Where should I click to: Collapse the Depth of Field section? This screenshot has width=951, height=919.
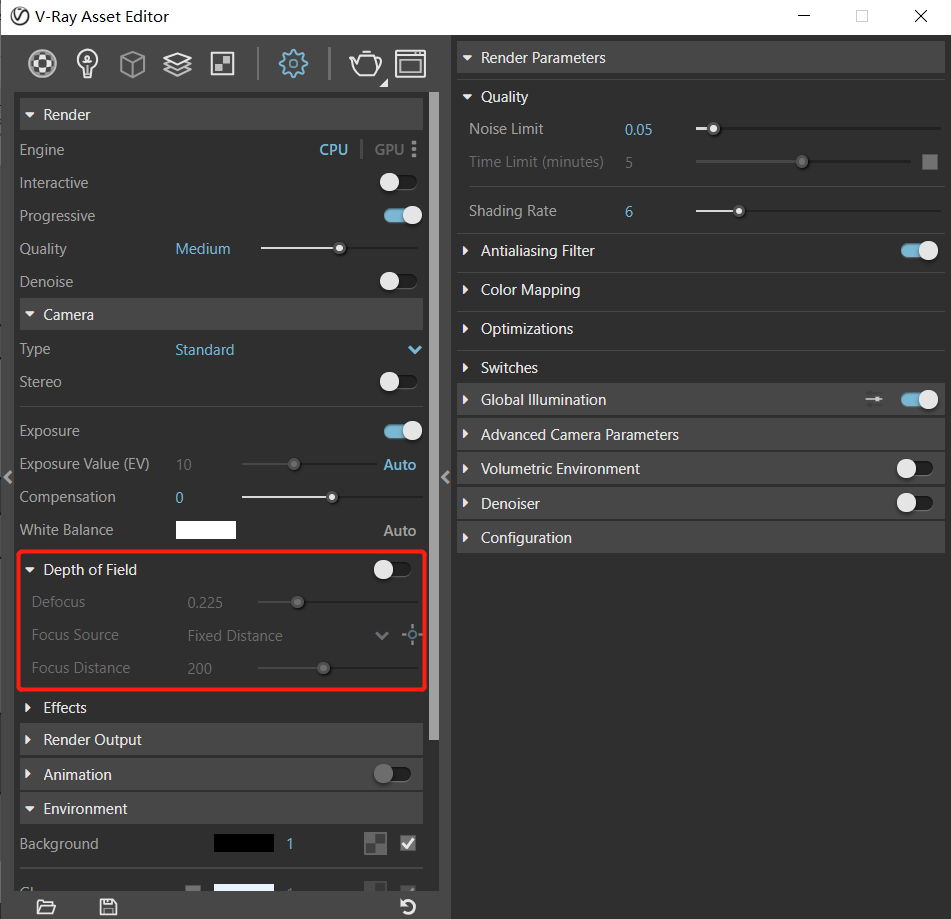pyautogui.click(x=30, y=570)
